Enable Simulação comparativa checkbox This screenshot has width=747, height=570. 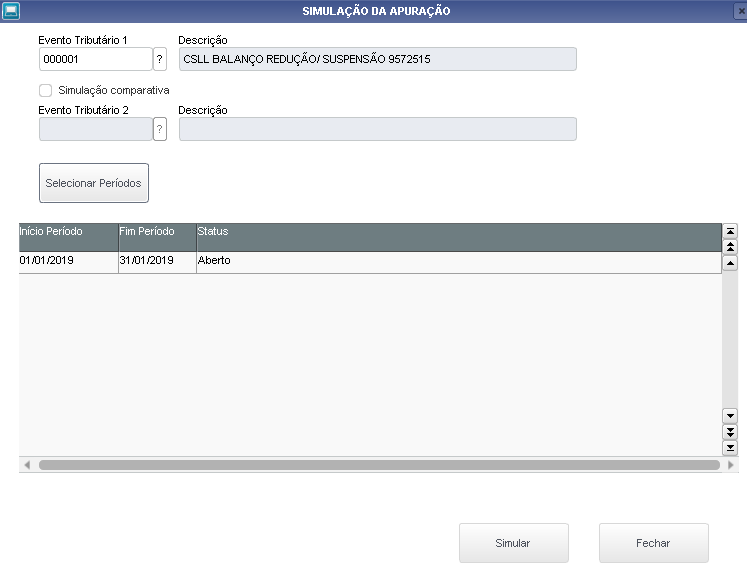45,90
